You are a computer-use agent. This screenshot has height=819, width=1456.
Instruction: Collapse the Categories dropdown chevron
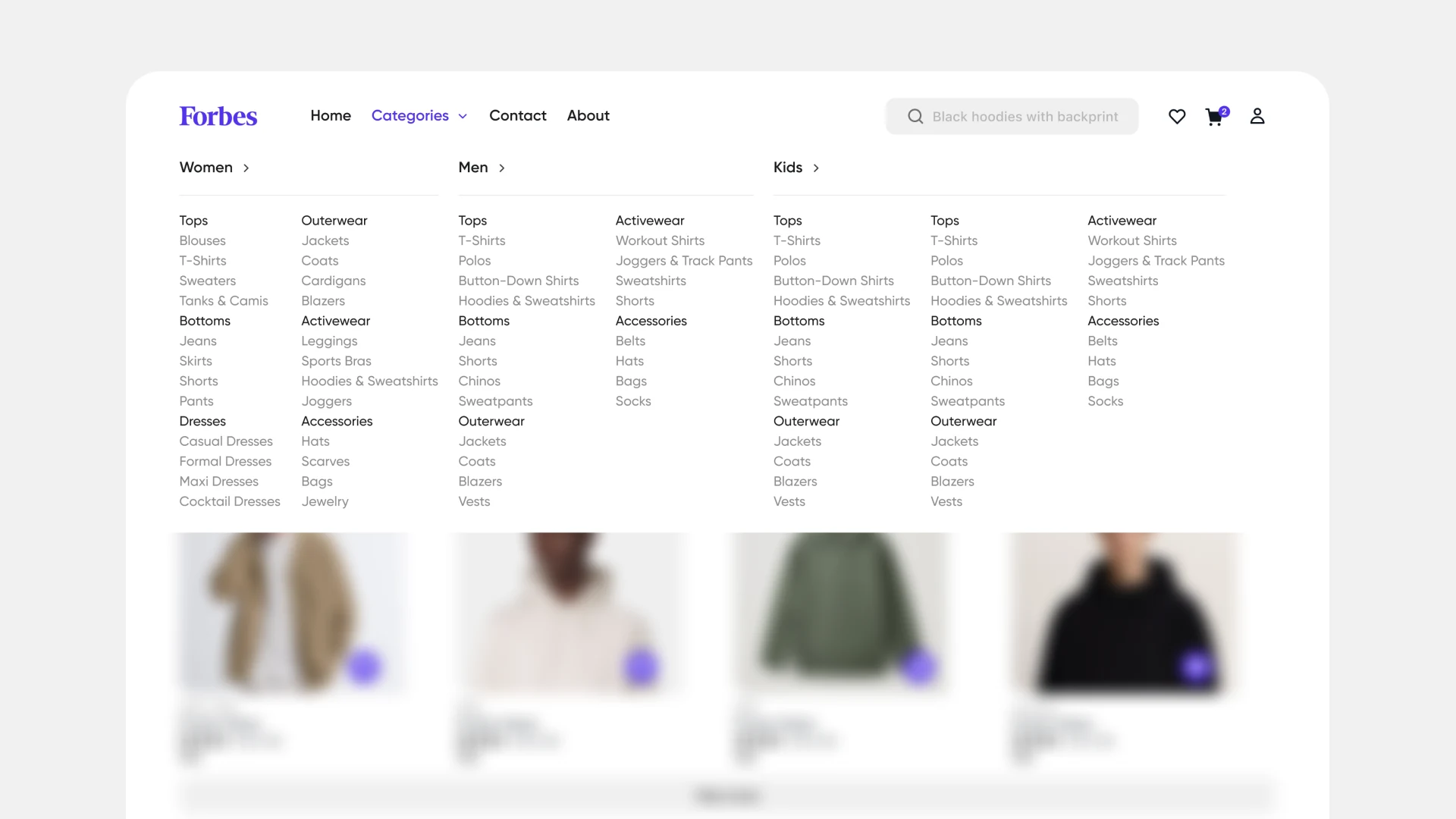tap(463, 116)
